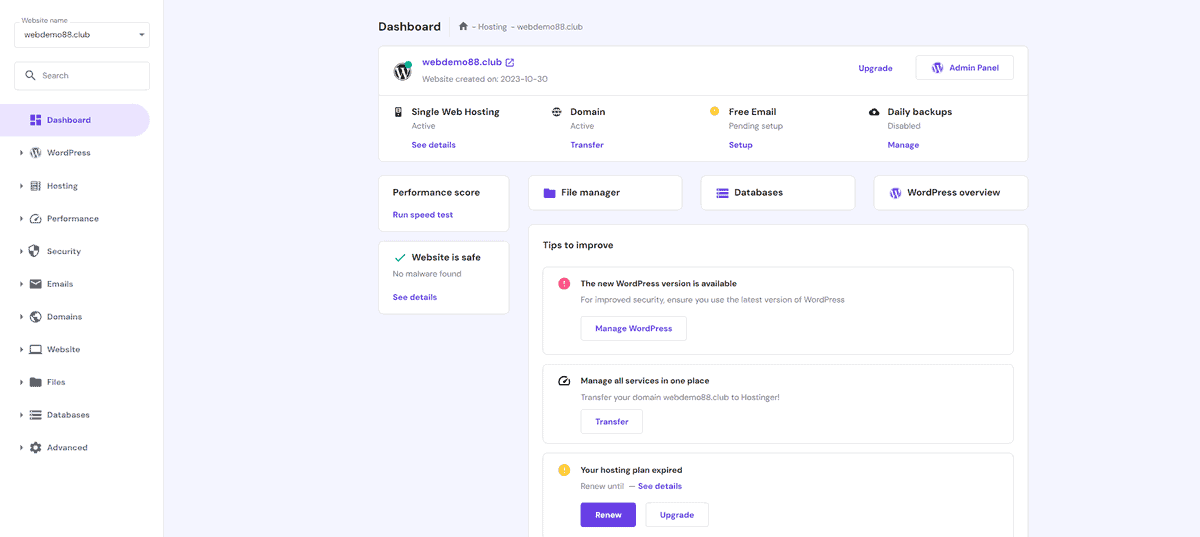Expand the WordPress sidebar section arrow
The width and height of the screenshot is (1200, 537).
[21, 153]
